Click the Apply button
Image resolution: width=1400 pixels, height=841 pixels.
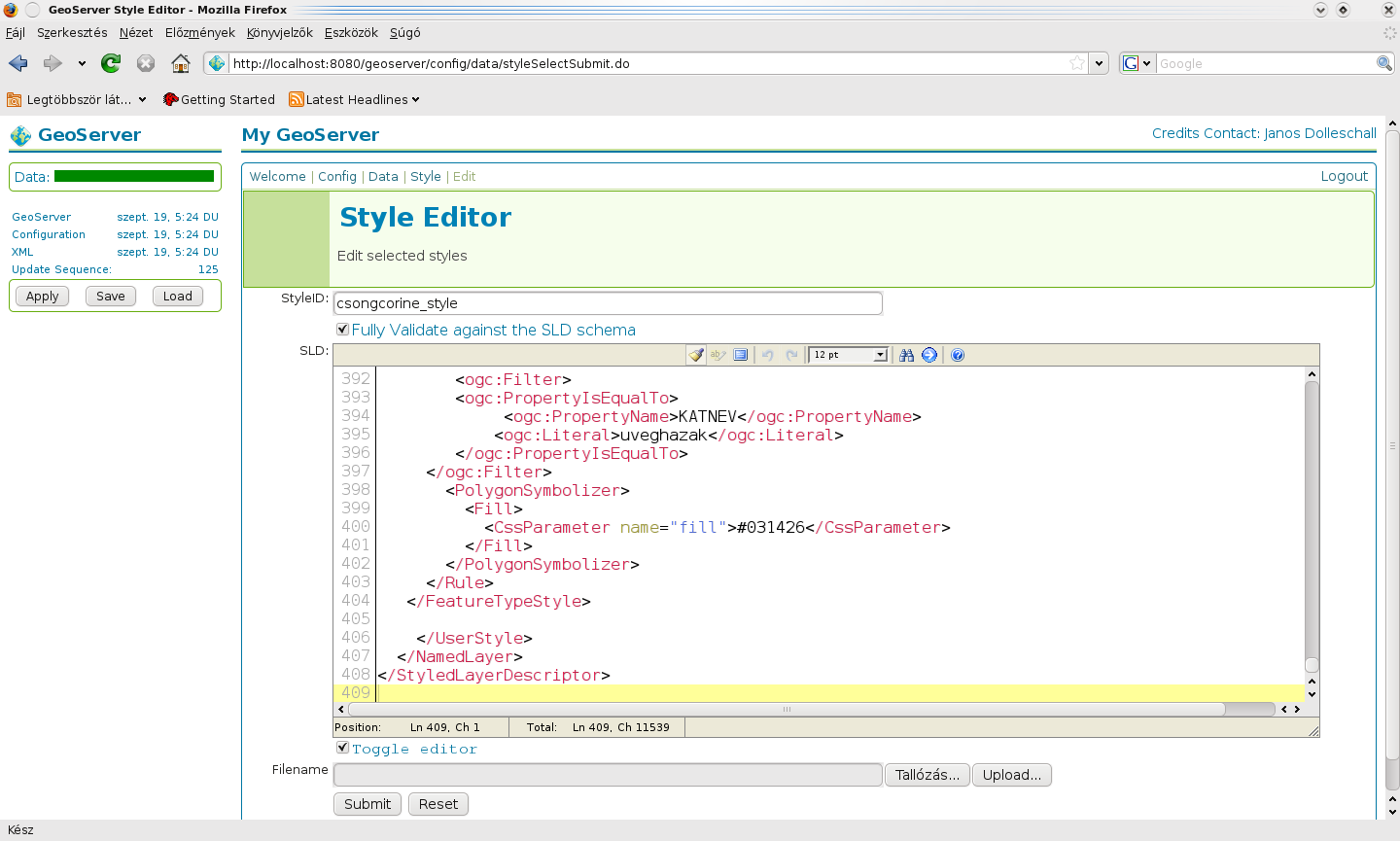tap(43, 297)
